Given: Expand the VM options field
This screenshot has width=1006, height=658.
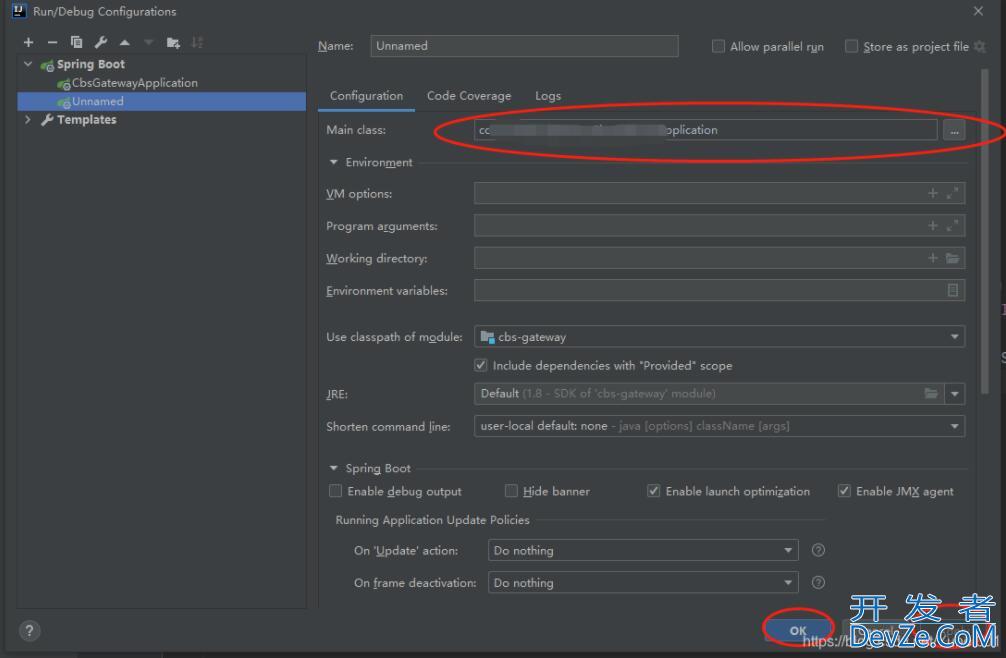Looking at the screenshot, I should 953,193.
